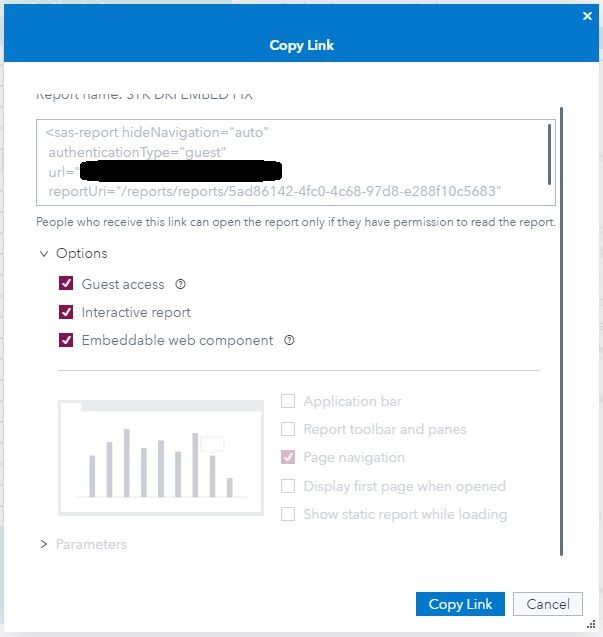Toggle the Interactive report checkbox
Screen dimensions: 603x637
point(67,312)
